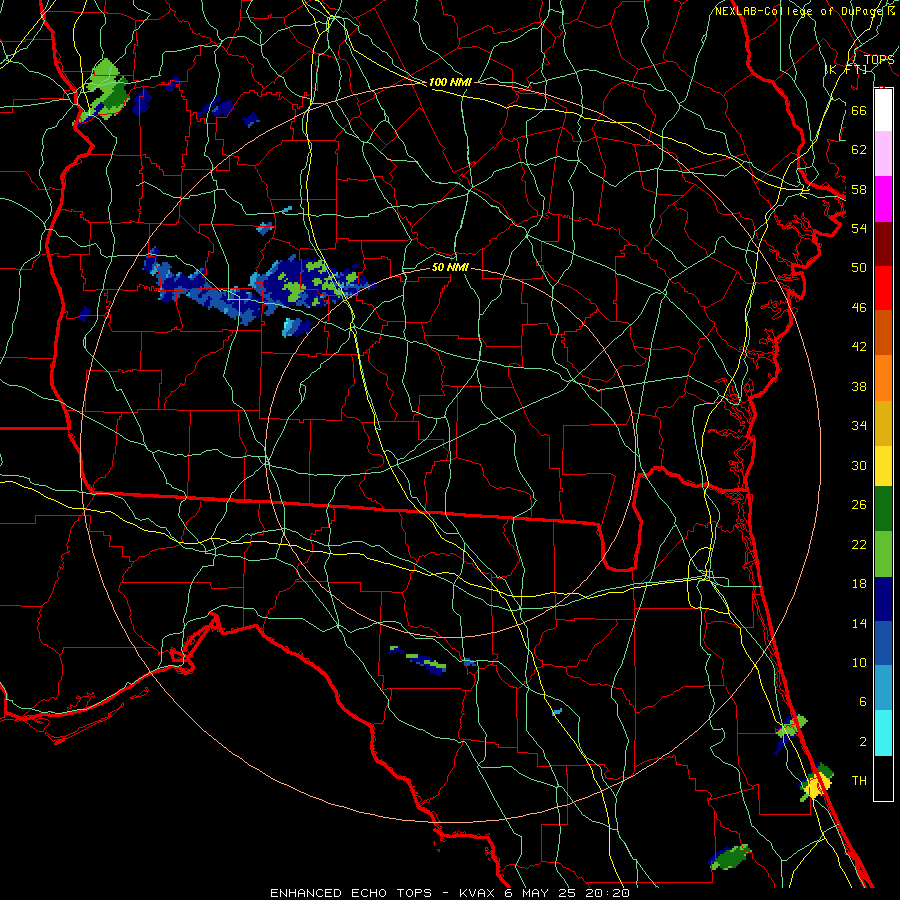Select the dark green legend swatch

tap(883, 509)
